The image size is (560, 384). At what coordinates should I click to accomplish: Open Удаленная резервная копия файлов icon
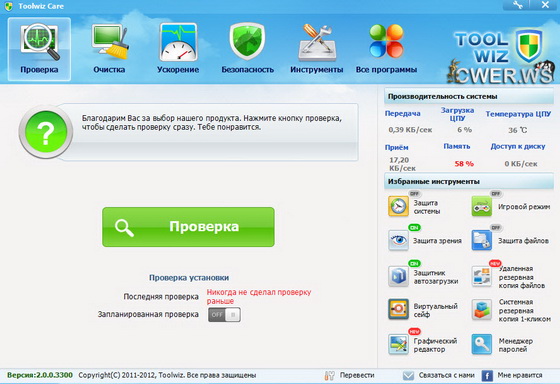tap(482, 276)
